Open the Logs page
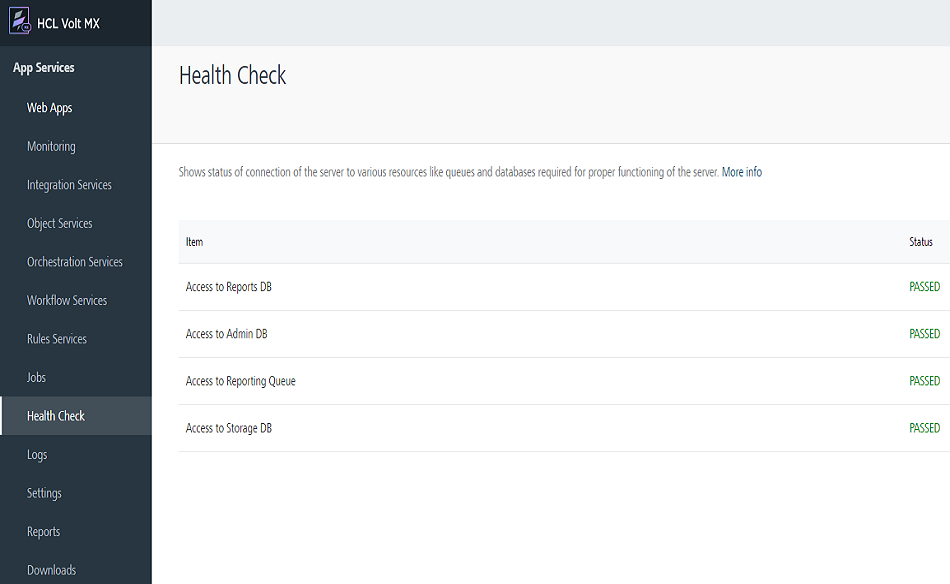950x584 pixels. 37,454
